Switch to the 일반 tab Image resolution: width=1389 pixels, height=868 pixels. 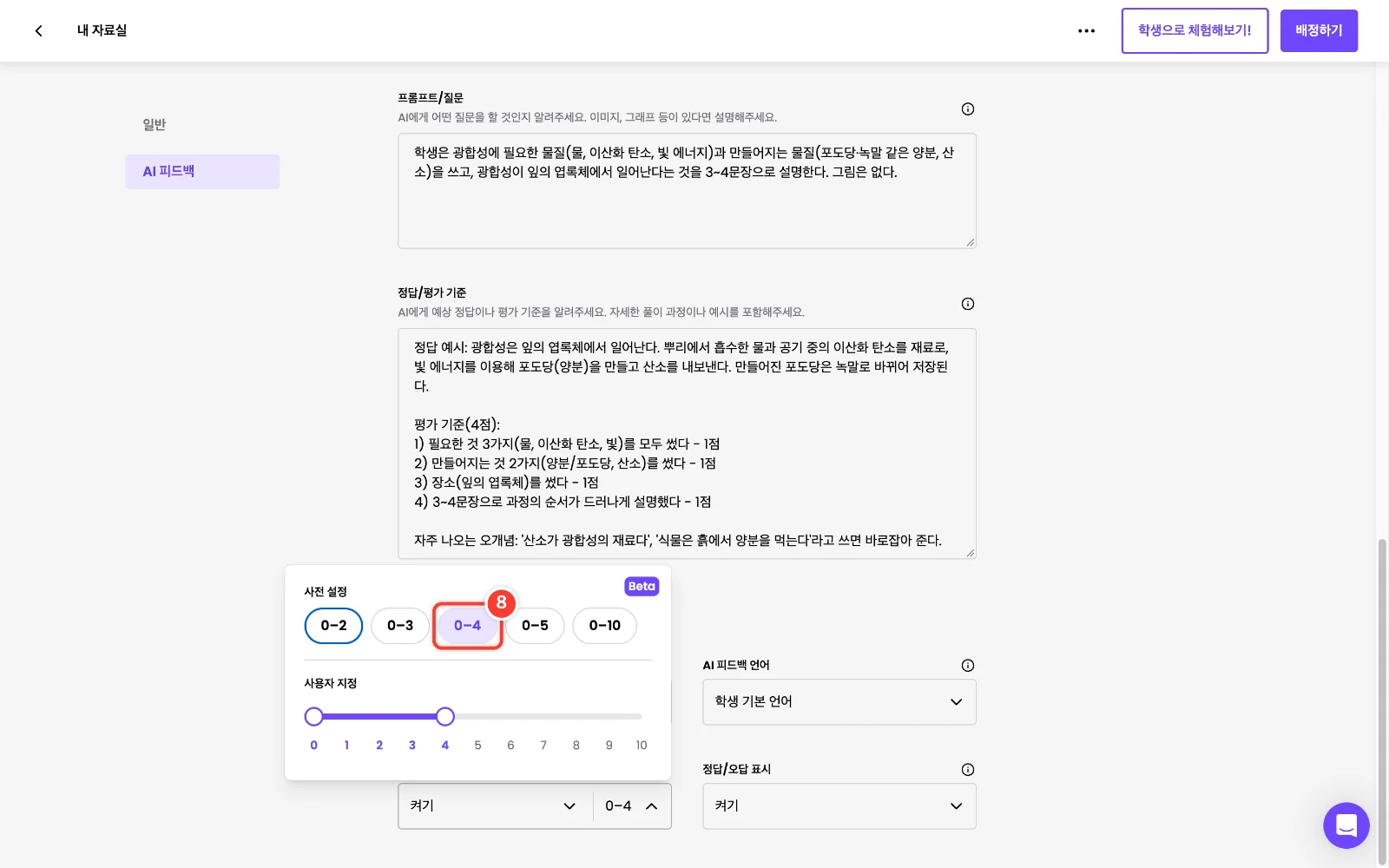pos(155,125)
